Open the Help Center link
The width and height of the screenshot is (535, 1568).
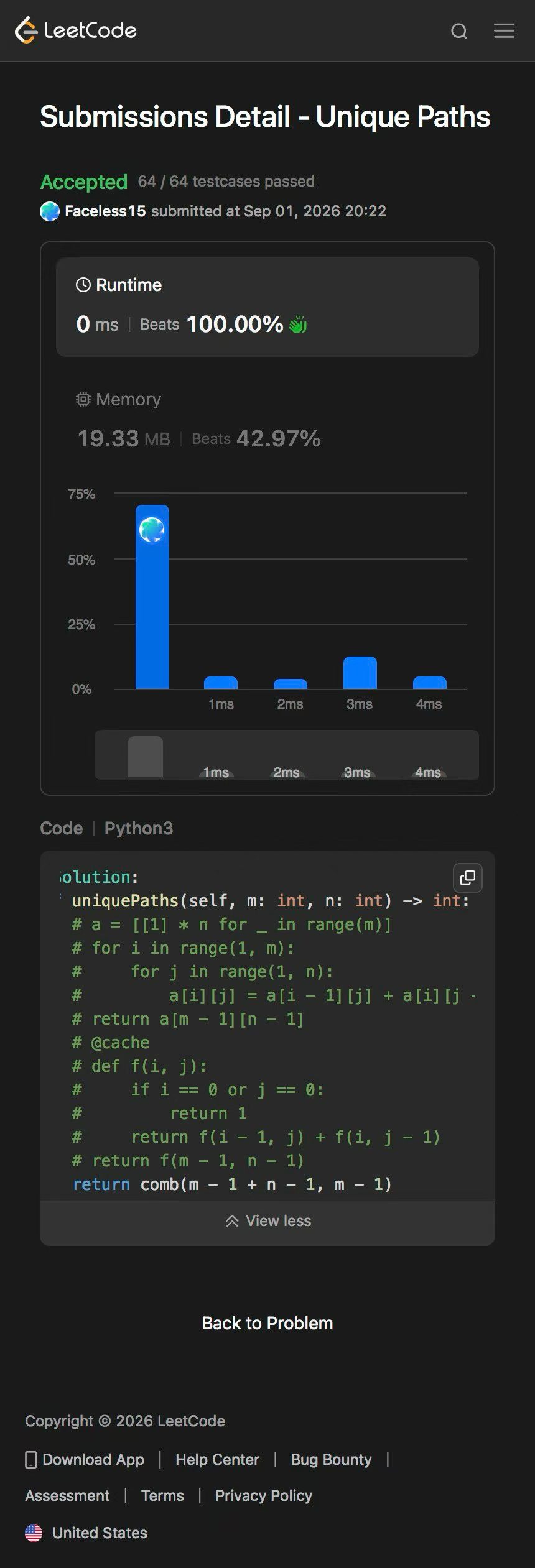[x=217, y=1459]
